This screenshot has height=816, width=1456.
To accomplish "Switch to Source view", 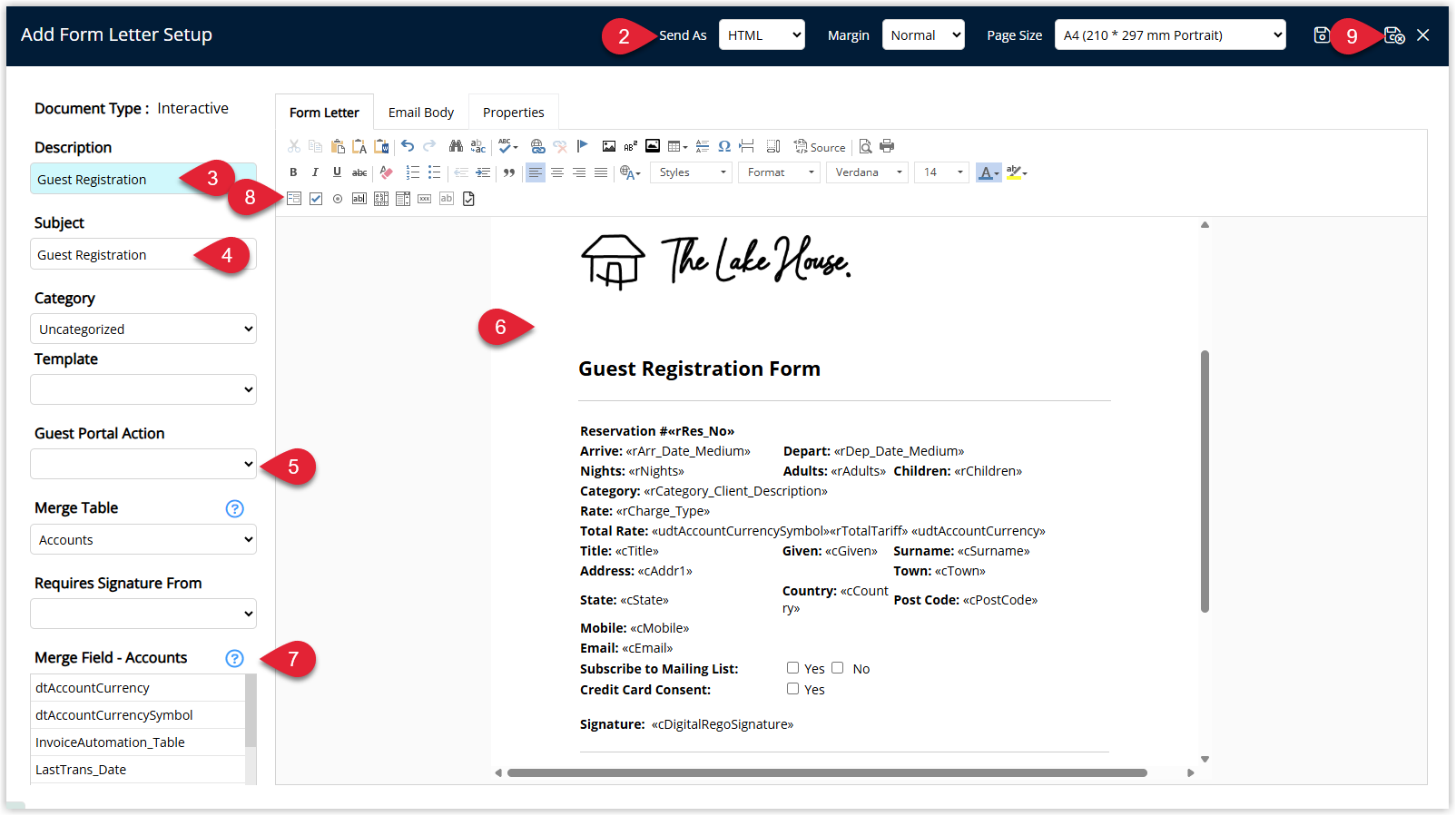I will point(820,146).
